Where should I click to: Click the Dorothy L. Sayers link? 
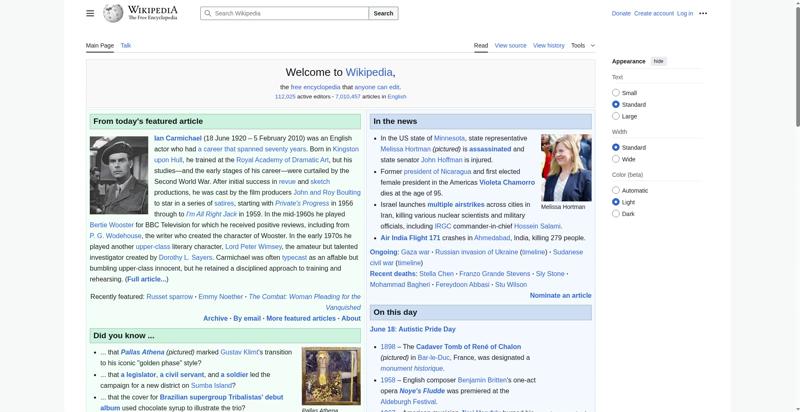(186, 258)
